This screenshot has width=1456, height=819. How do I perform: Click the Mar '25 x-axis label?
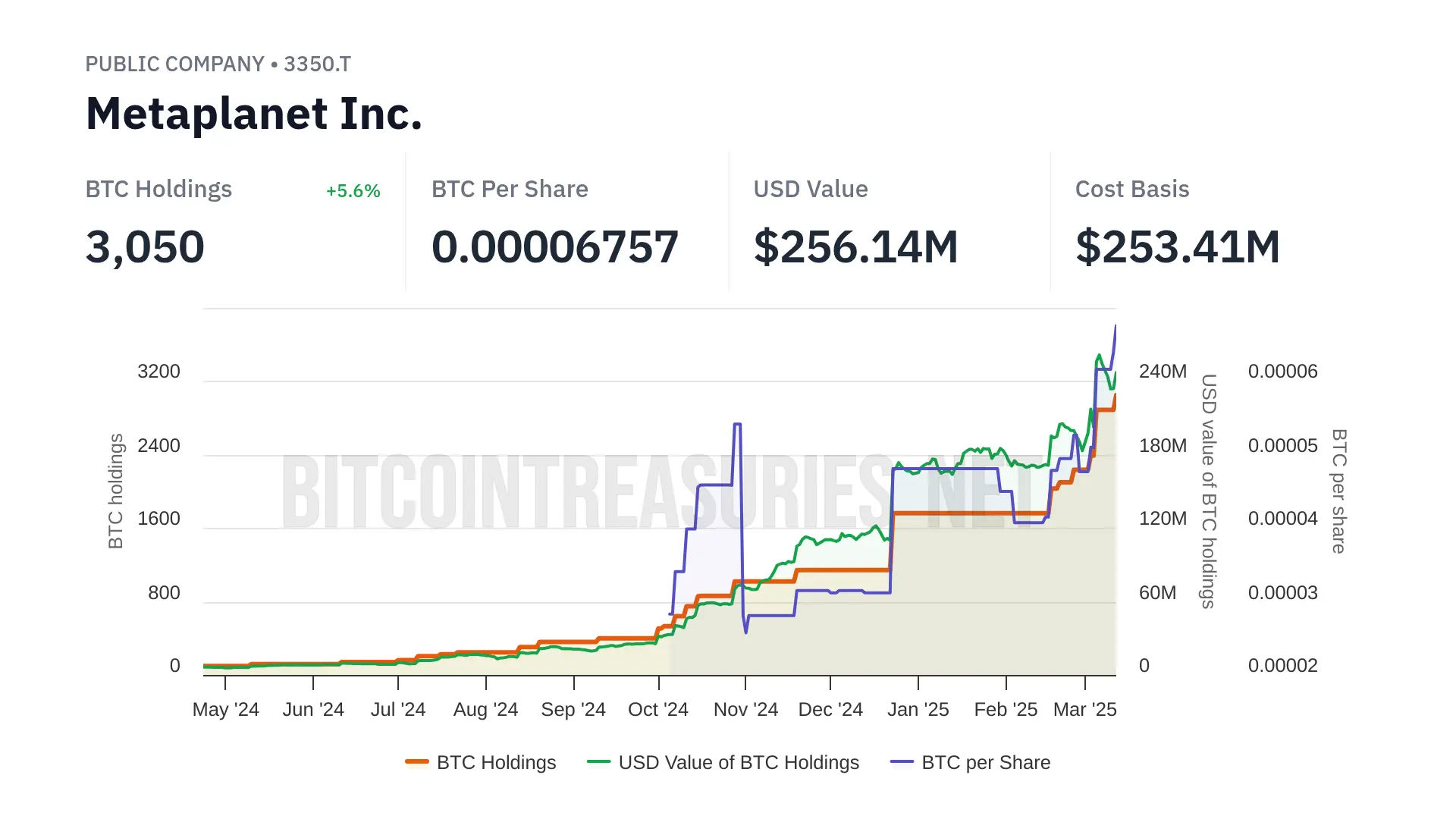point(1084,710)
